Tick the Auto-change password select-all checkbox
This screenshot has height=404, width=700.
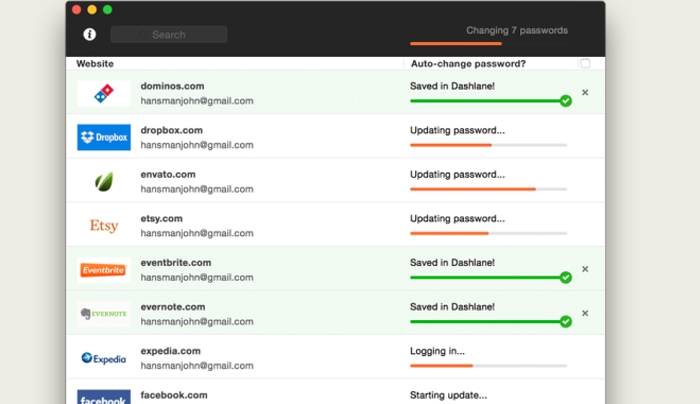pos(585,63)
